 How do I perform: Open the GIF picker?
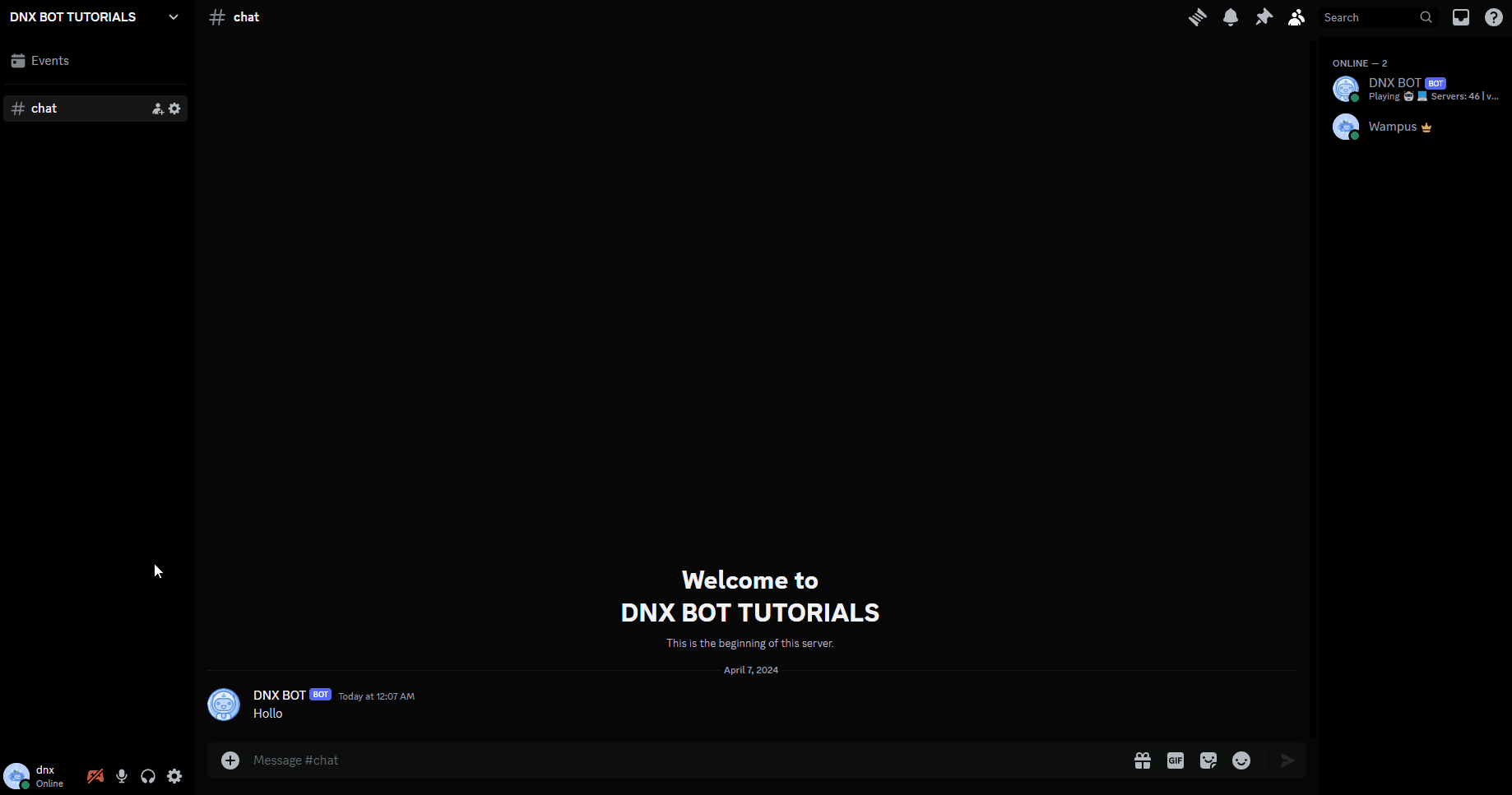point(1176,760)
